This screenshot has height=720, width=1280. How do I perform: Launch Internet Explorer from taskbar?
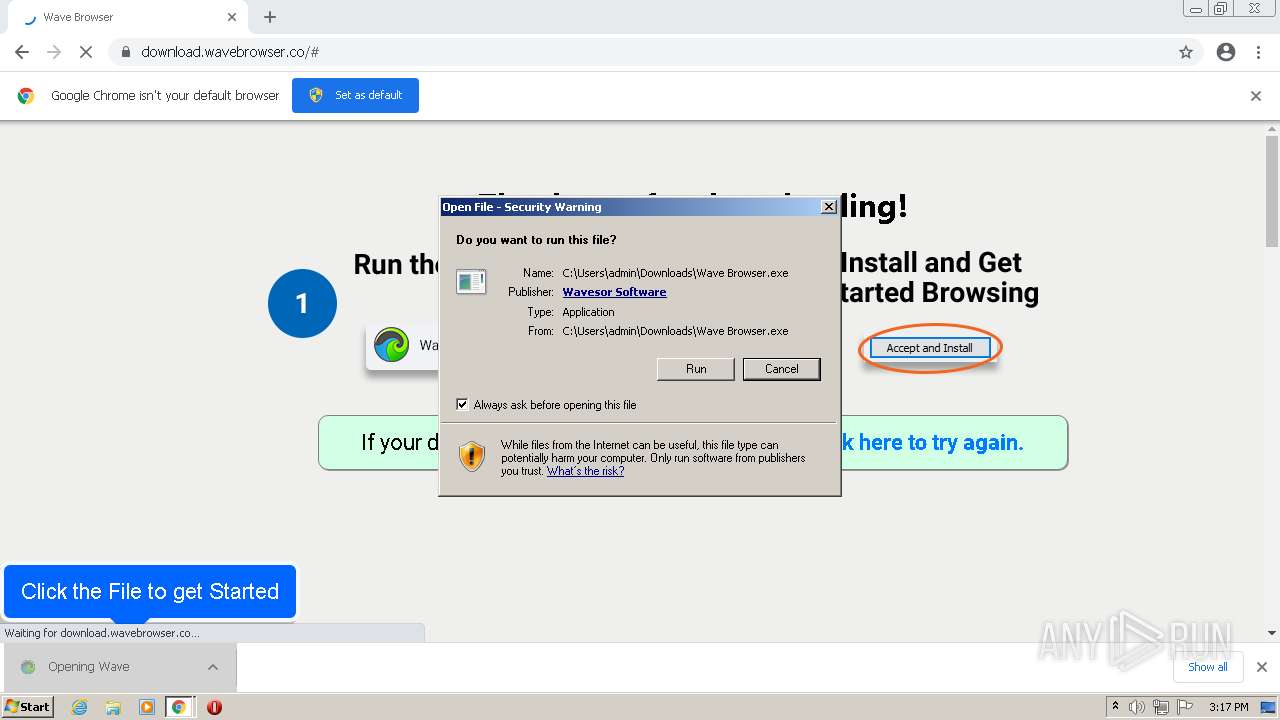tap(80, 707)
